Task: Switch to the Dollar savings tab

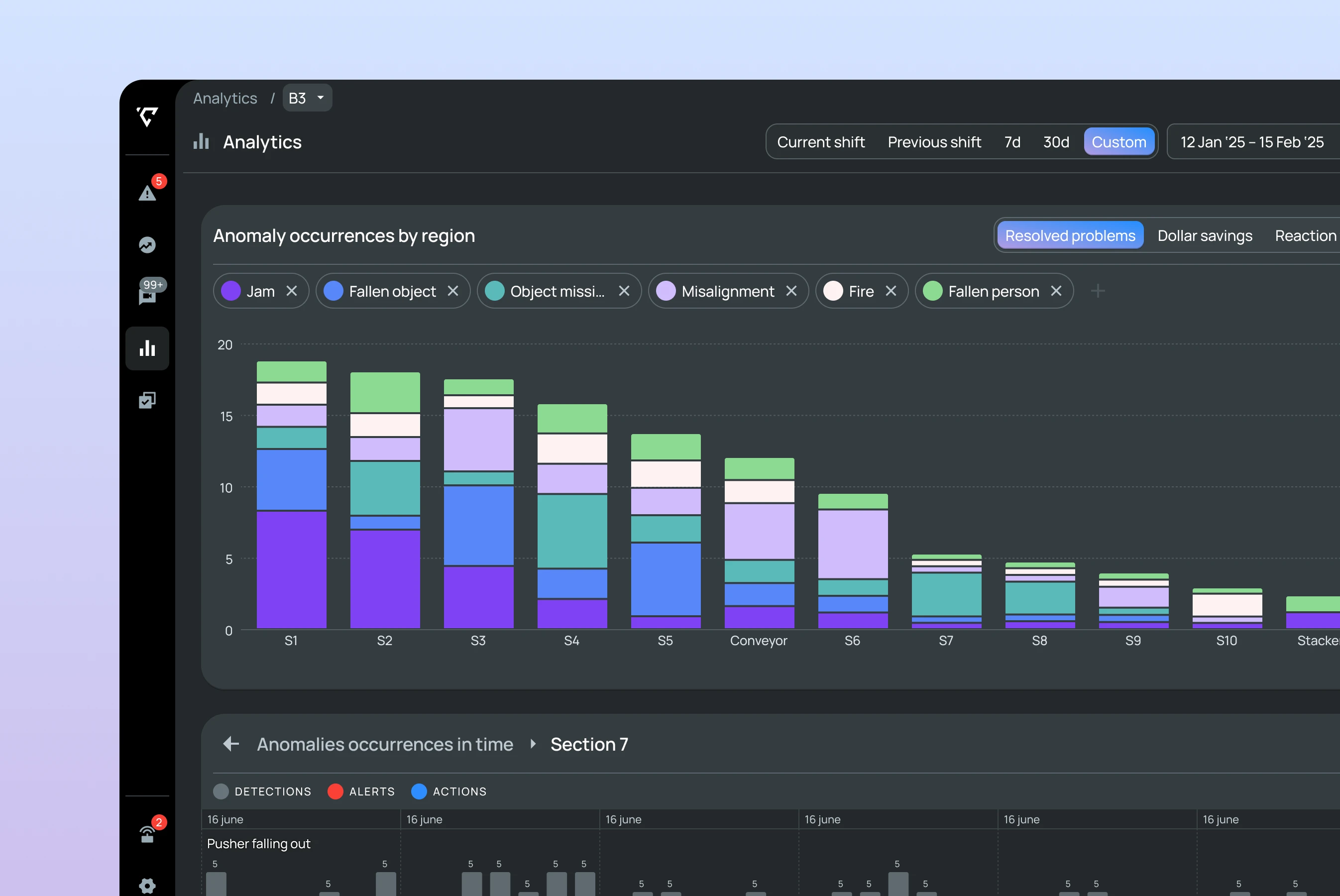Action: pos(1205,235)
